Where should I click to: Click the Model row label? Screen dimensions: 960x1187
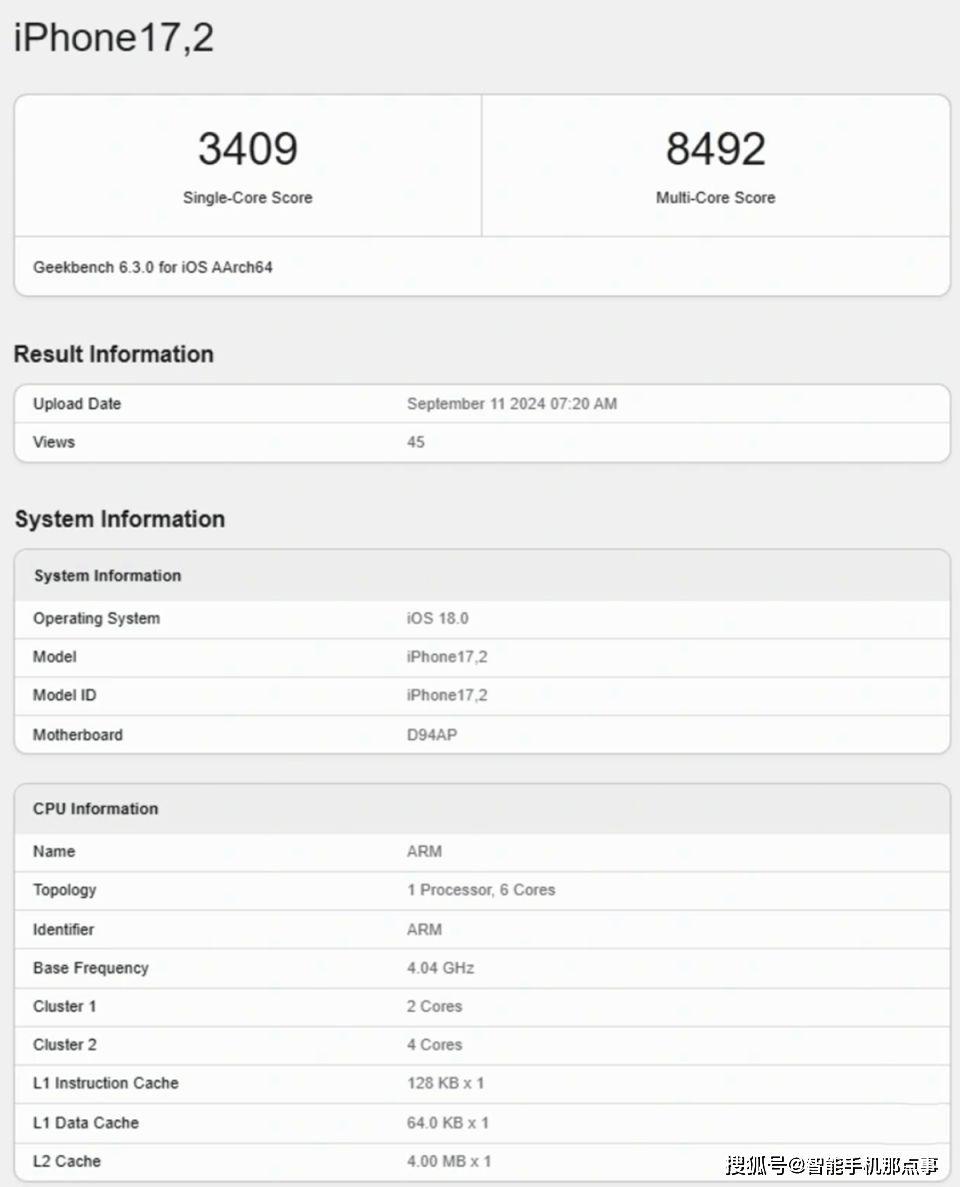coord(55,656)
